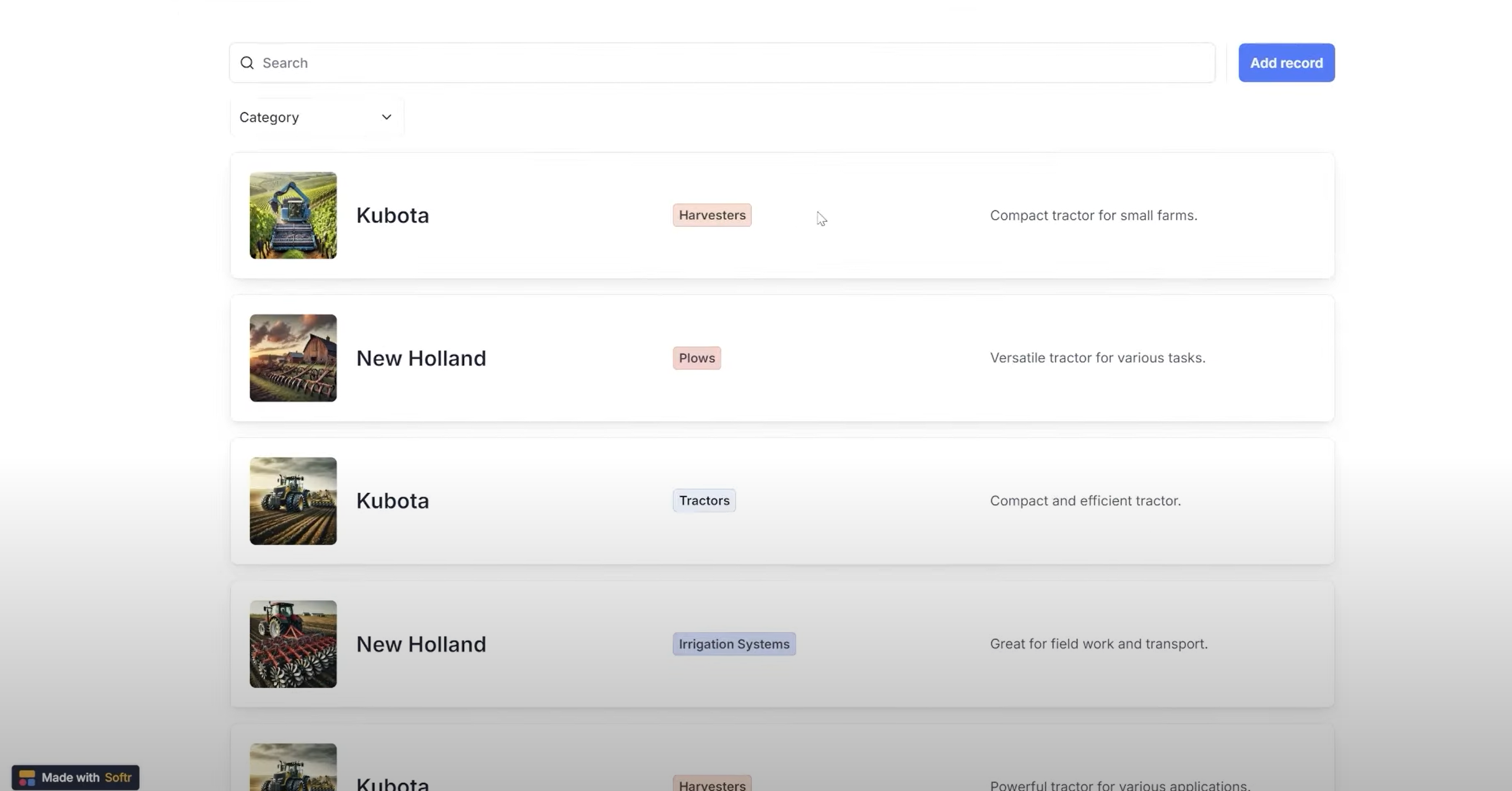Select "Compact and efficient tractor" description
Viewport: 1512px width, 791px height.
tap(1085, 501)
